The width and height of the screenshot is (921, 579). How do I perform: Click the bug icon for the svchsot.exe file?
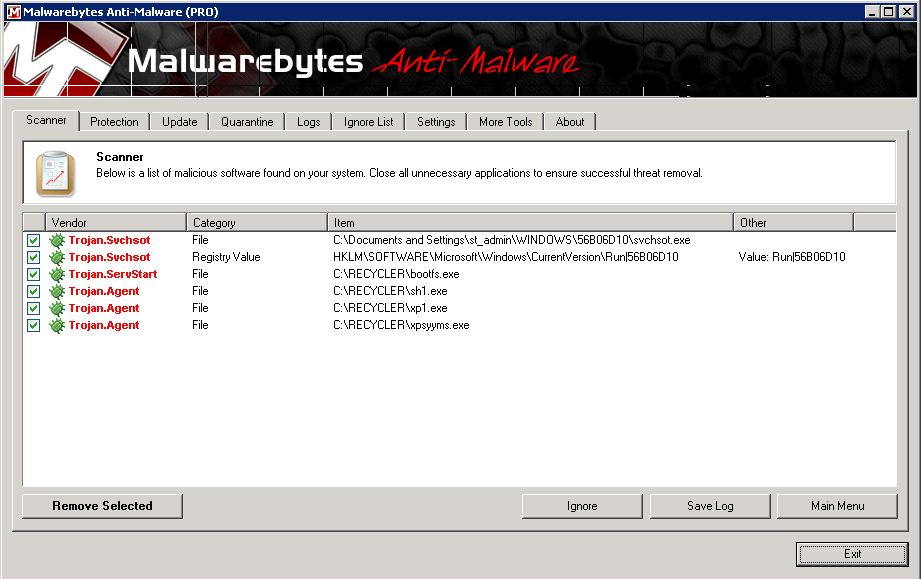click(x=57, y=240)
